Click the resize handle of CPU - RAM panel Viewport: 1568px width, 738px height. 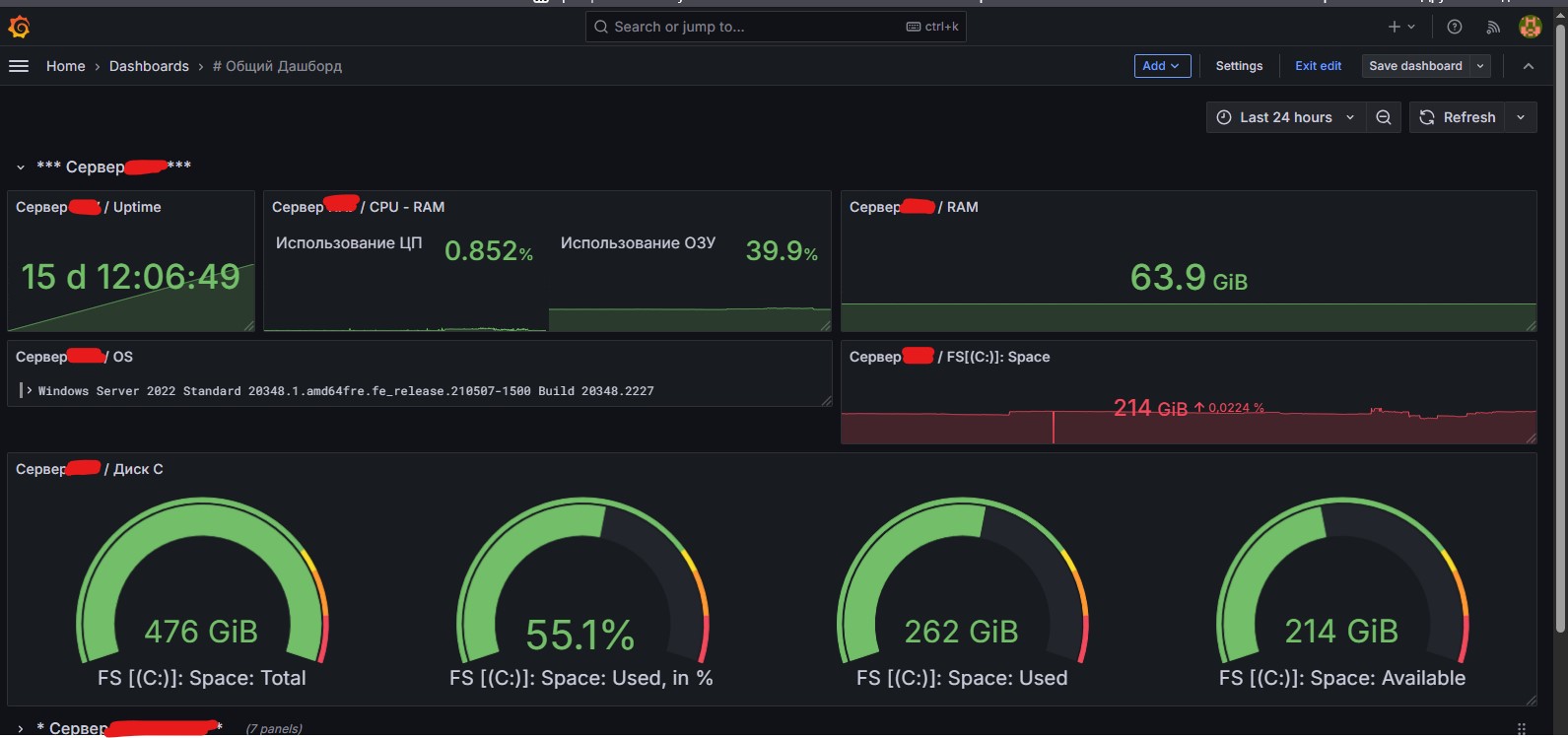click(x=826, y=325)
